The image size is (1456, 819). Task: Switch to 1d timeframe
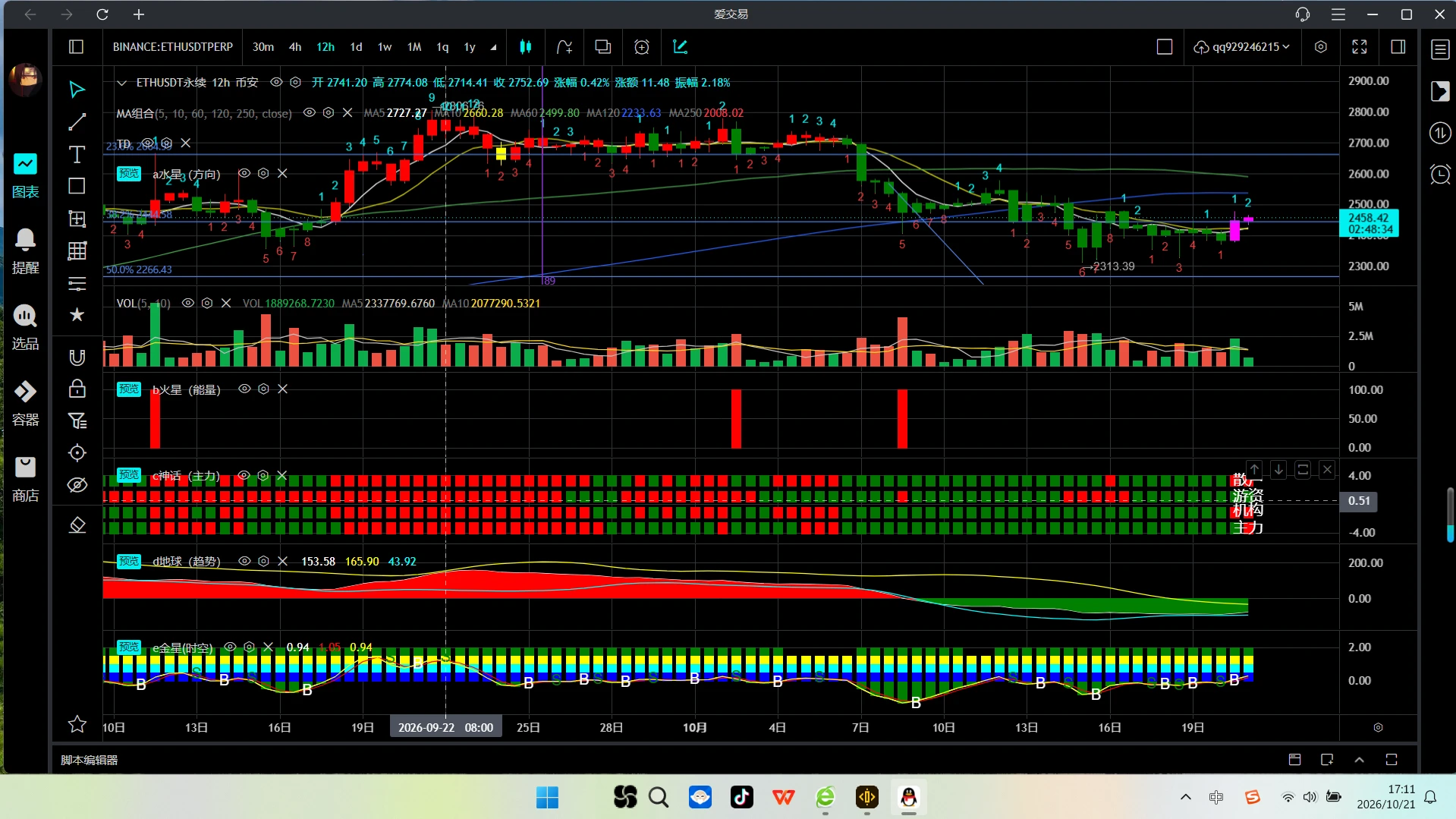356,47
